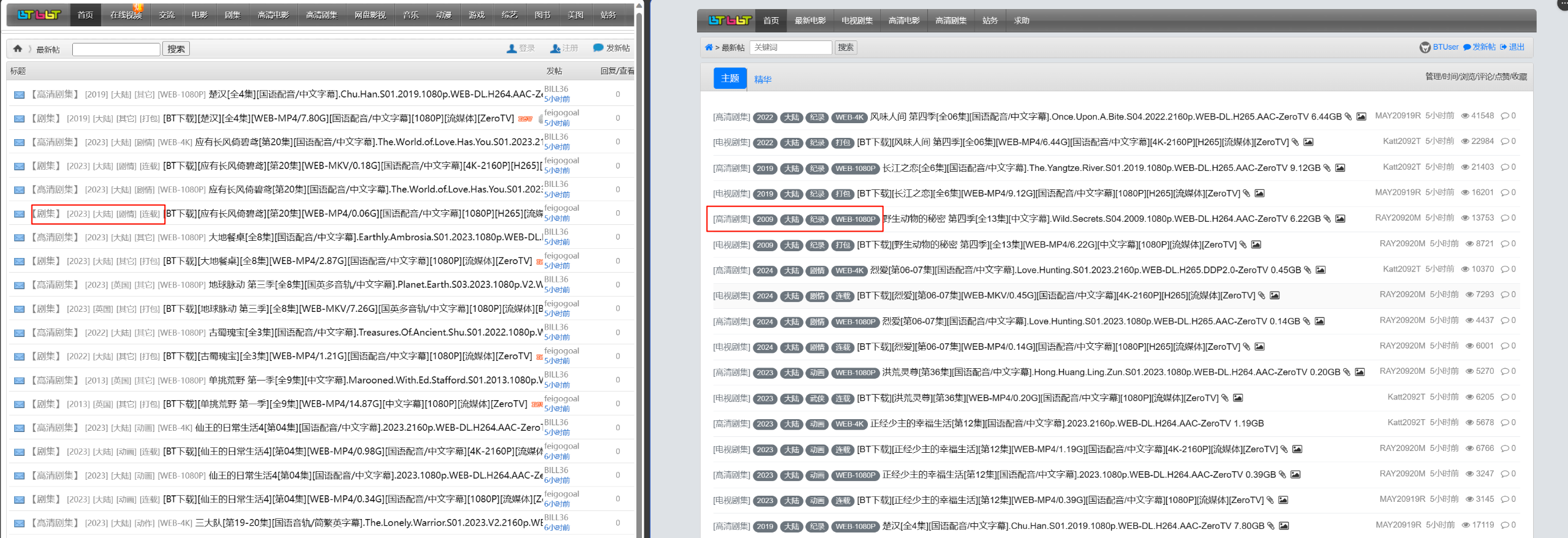The image size is (1568, 538).
Task: Click image icon on 野生动物的秘密 Wild.Secrets row
Action: click(x=1340, y=219)
